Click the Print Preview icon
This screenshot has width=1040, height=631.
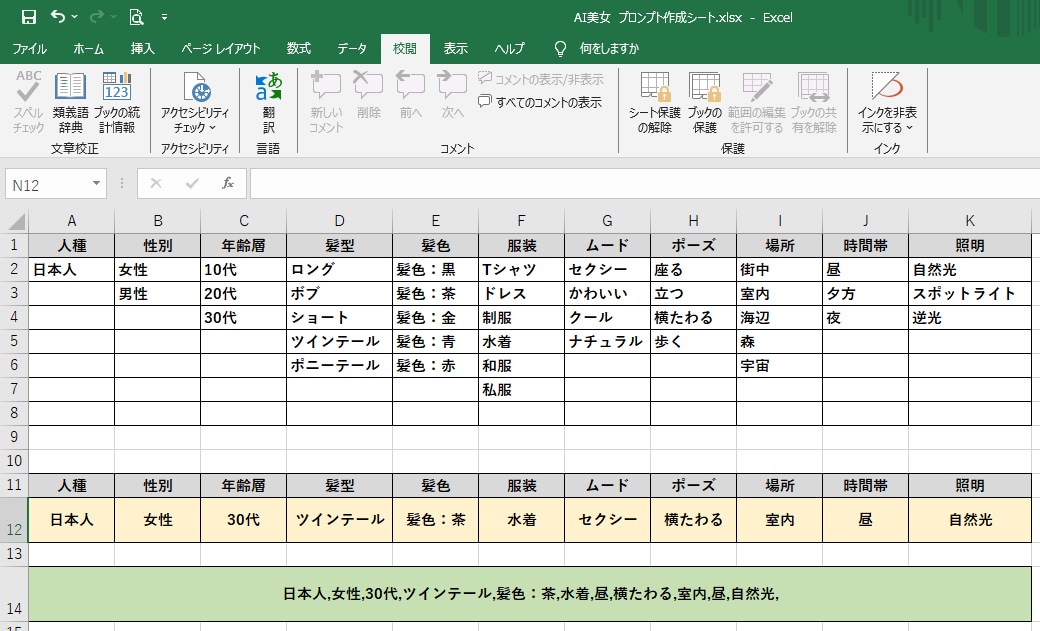[136, 17]
